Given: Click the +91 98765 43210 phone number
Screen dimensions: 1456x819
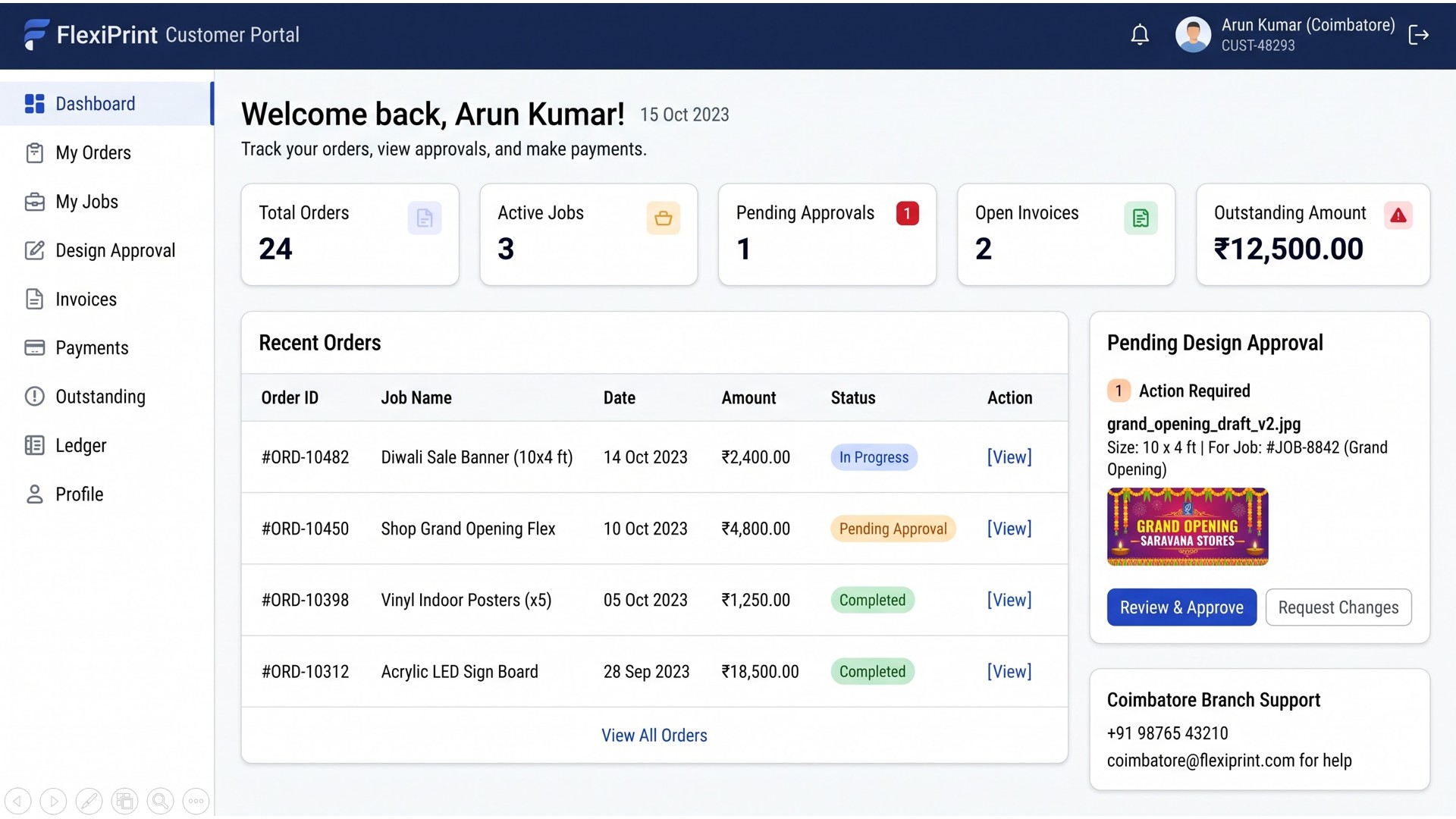Looking at the screenshot, I should [x=1168, y=733].
